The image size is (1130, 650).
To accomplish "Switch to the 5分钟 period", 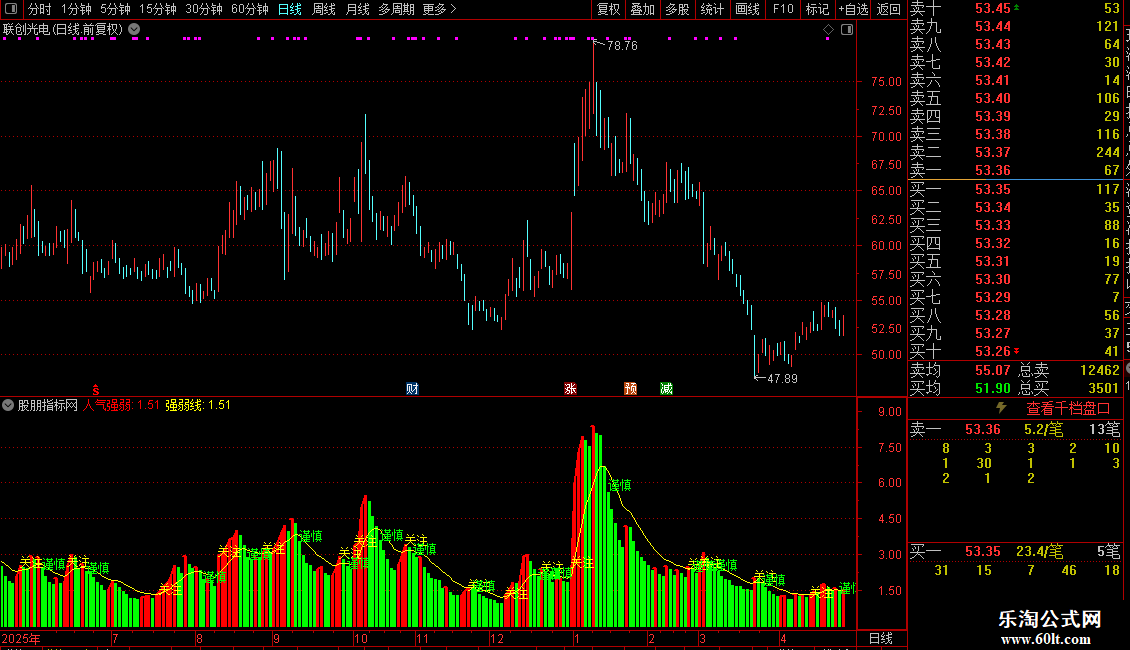I will click(x=115, y=9).
